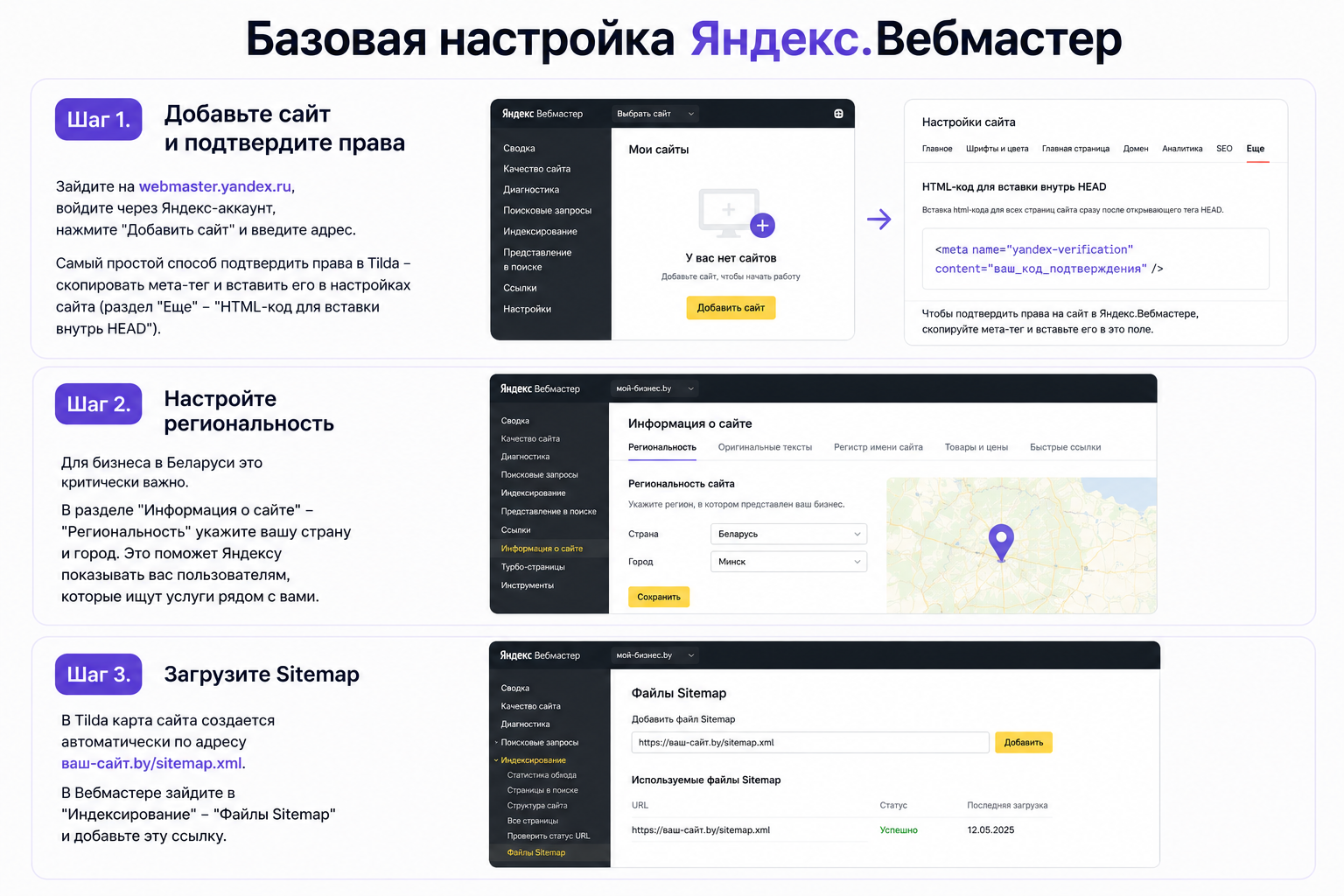The width and height of the screenshot is (1344, 896).
Task: Open the purple ваш-сайт.by/sitemap.xml link in step 3
Action: pos(151,763)
